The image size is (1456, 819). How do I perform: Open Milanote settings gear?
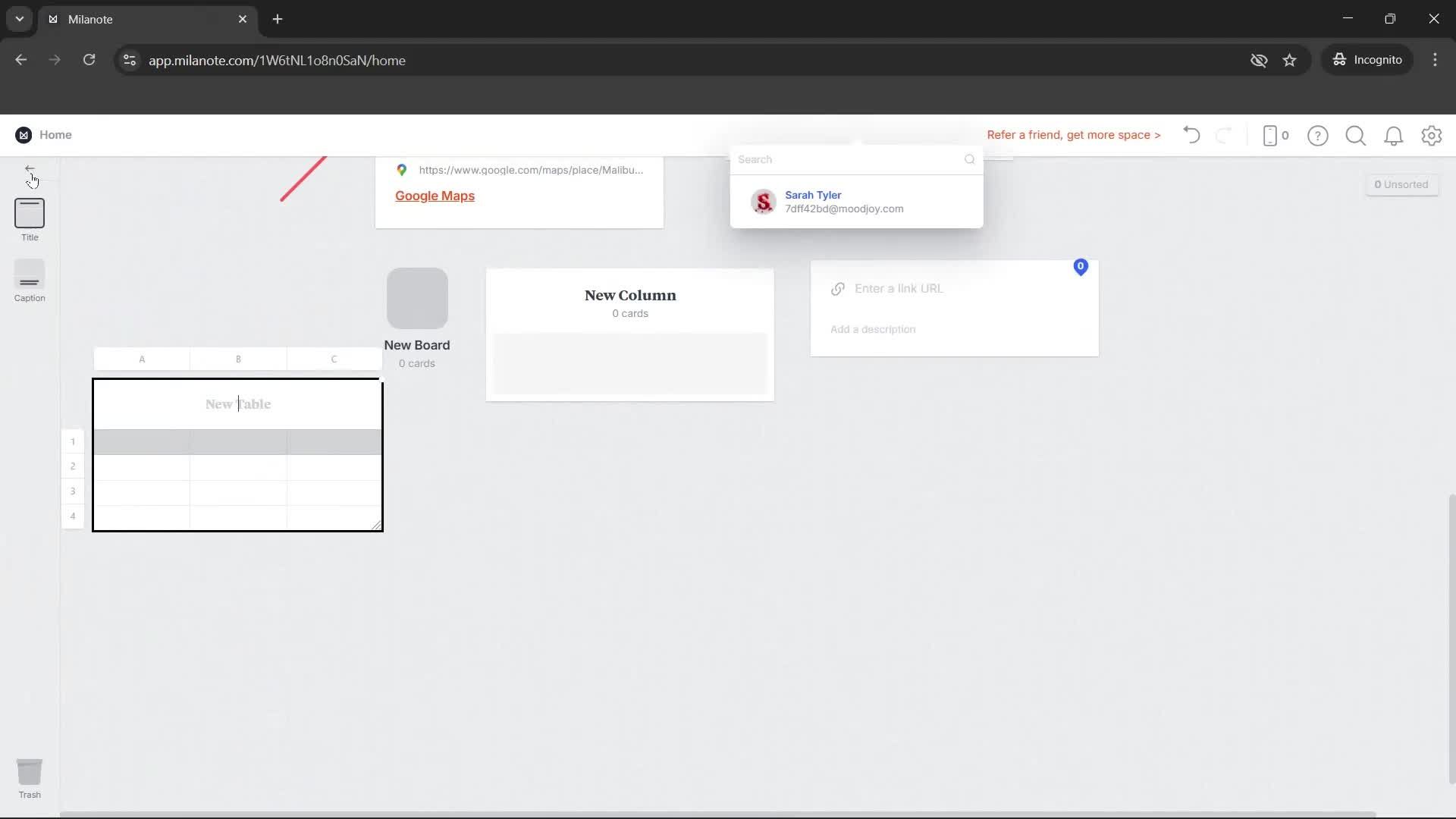coord(1432,135)
